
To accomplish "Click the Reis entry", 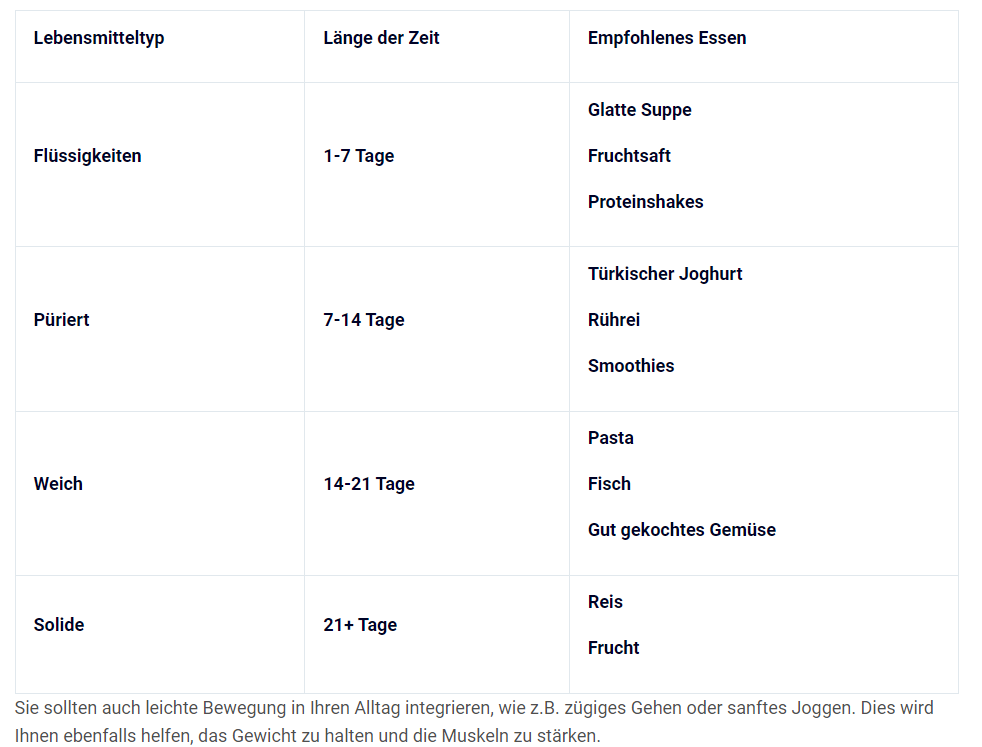I will pyautogui.click(x=605, y=602).
